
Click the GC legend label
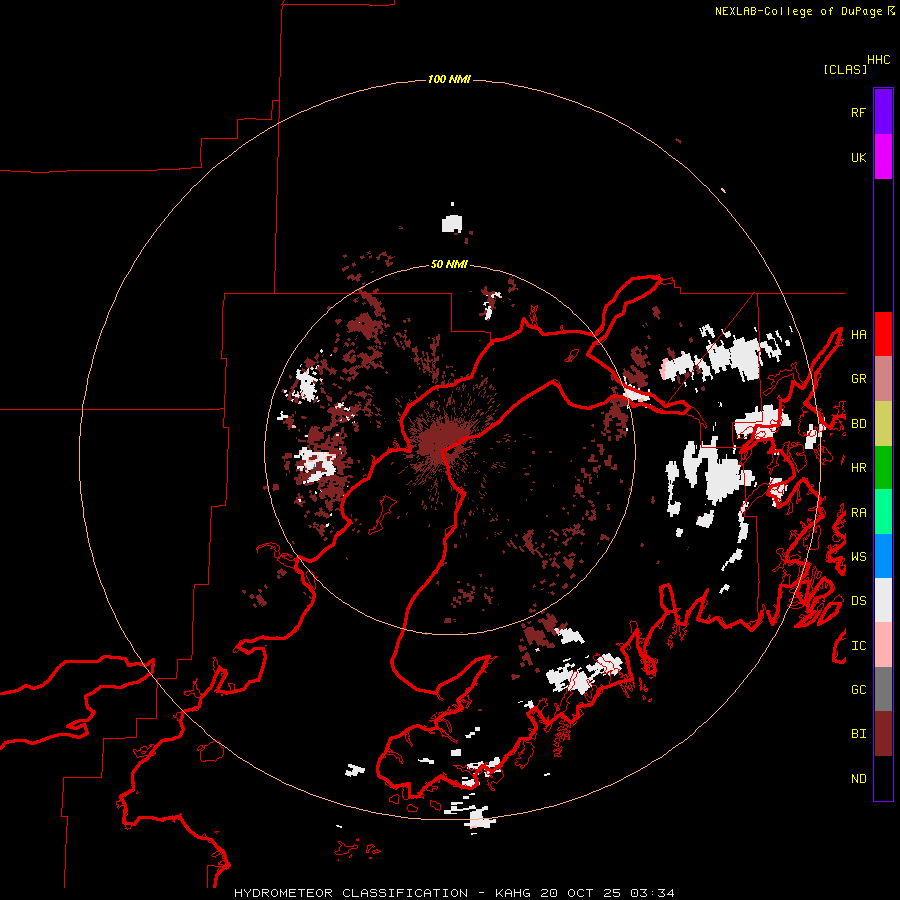pos(858,690)
